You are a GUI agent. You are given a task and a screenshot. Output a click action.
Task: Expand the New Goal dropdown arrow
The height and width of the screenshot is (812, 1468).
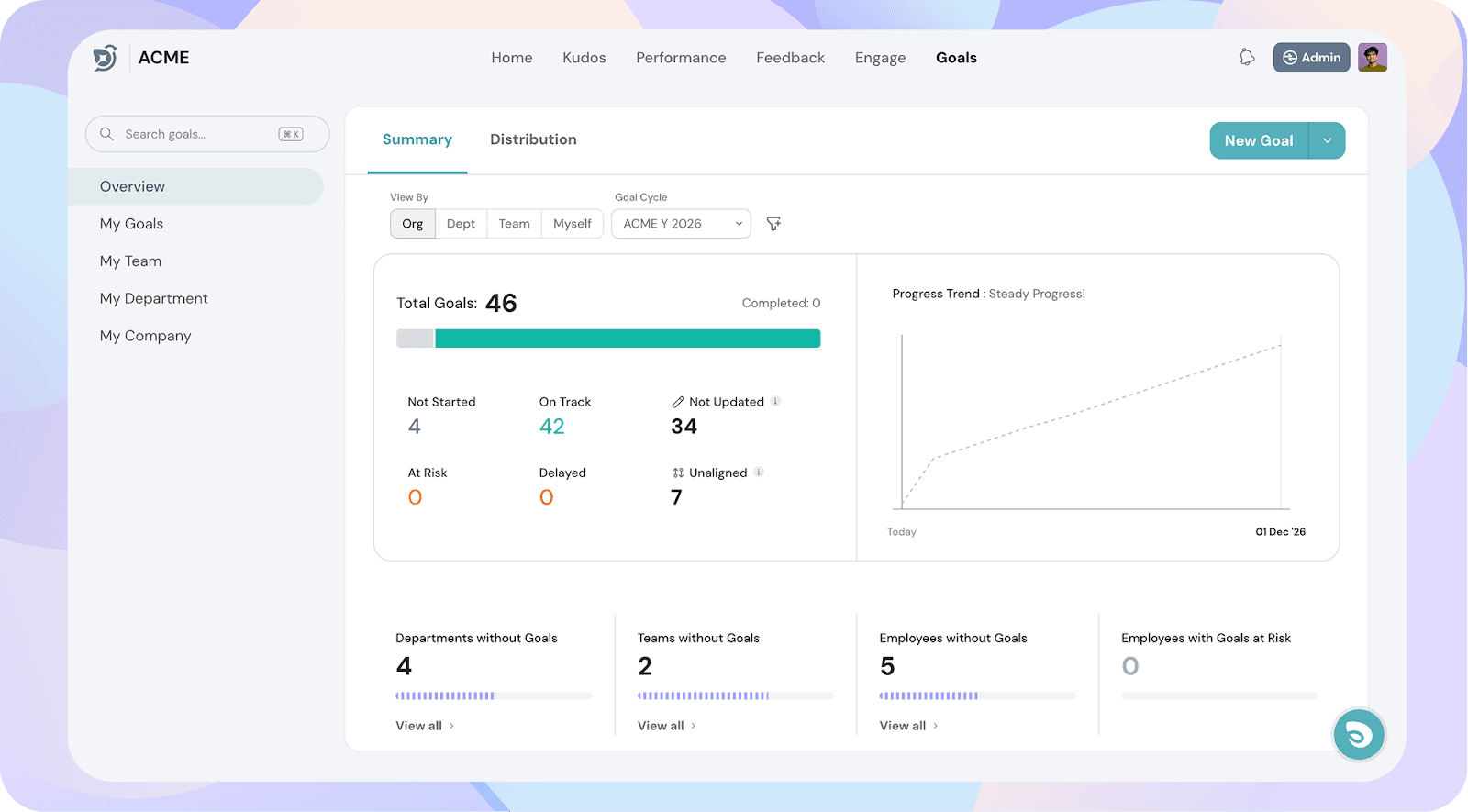coord(1327,140)
